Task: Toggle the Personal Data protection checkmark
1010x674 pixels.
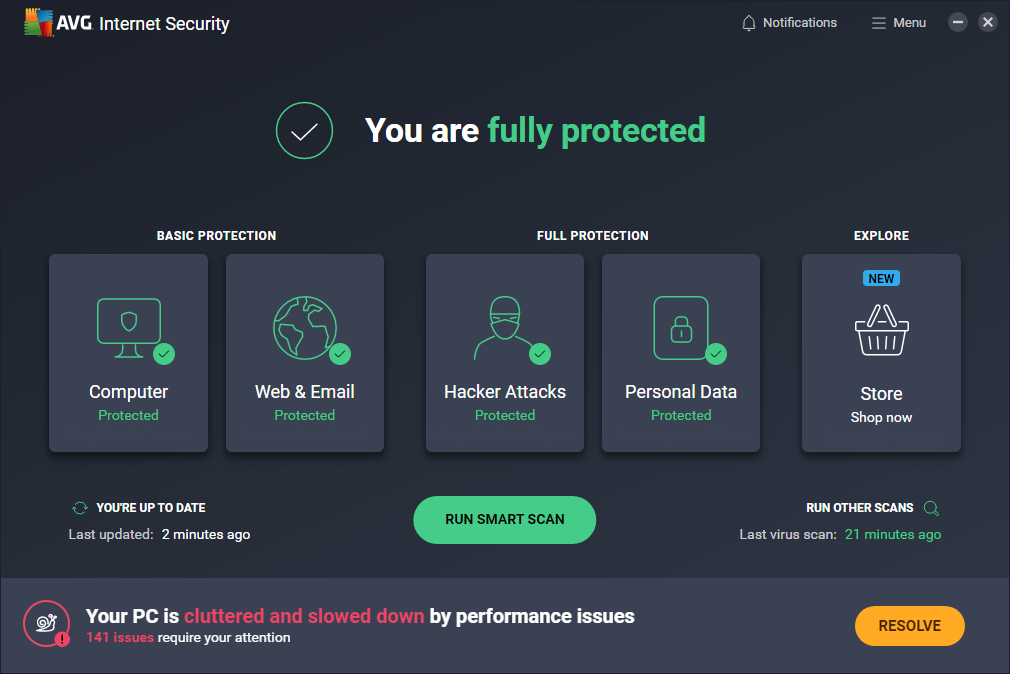Action: (716, 355)
